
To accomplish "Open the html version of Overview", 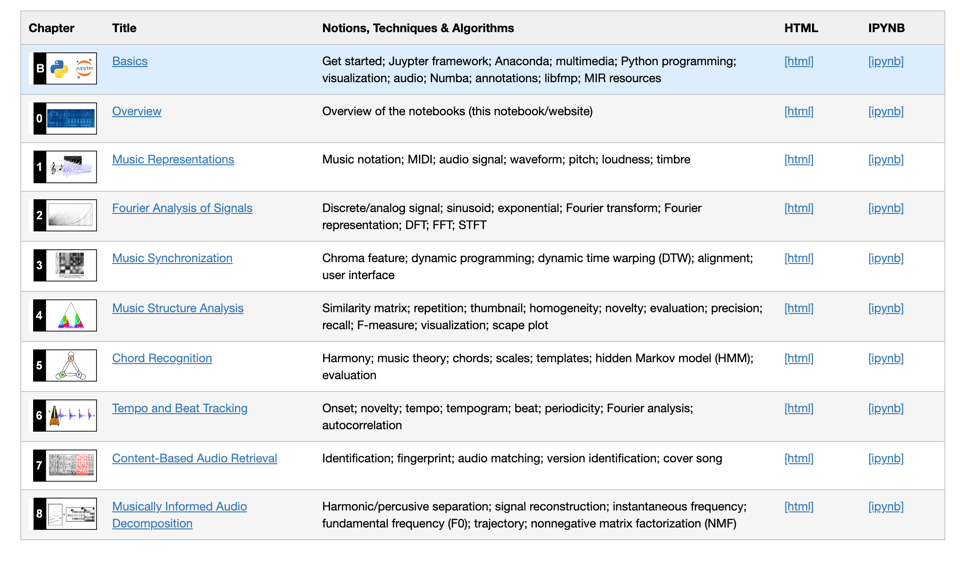I will pyautogui.click(x=799, y=111).
